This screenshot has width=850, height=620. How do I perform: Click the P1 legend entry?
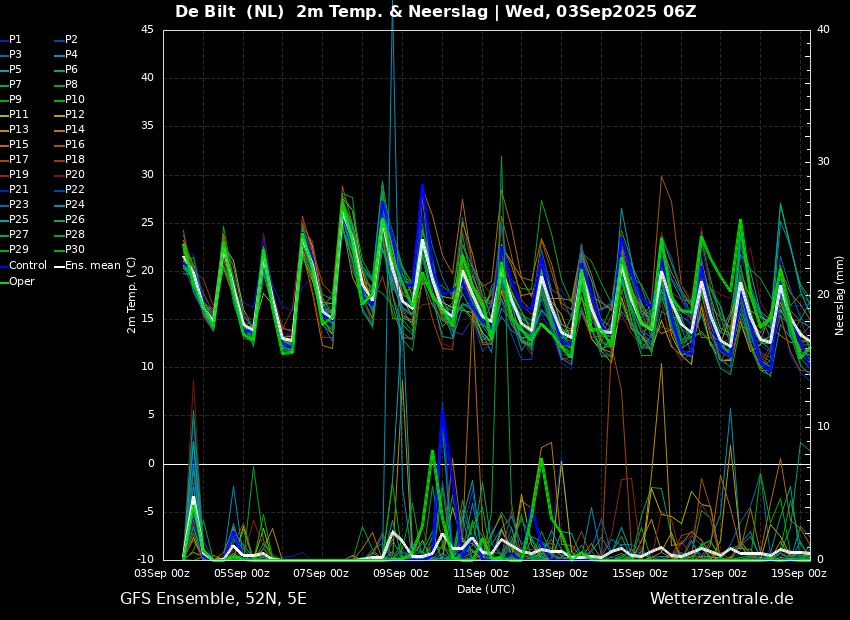tap(15, 40)
